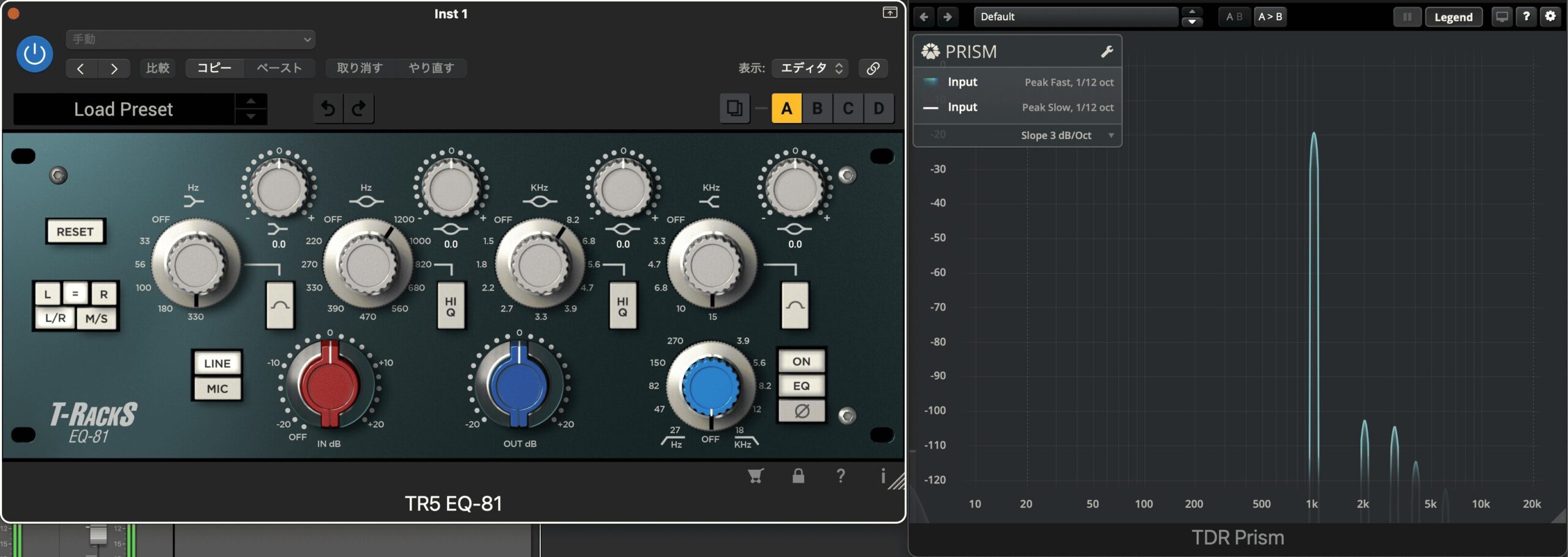1568x557 pixels.
Task: Click the copy A/B settings icon
Action: 734,108
